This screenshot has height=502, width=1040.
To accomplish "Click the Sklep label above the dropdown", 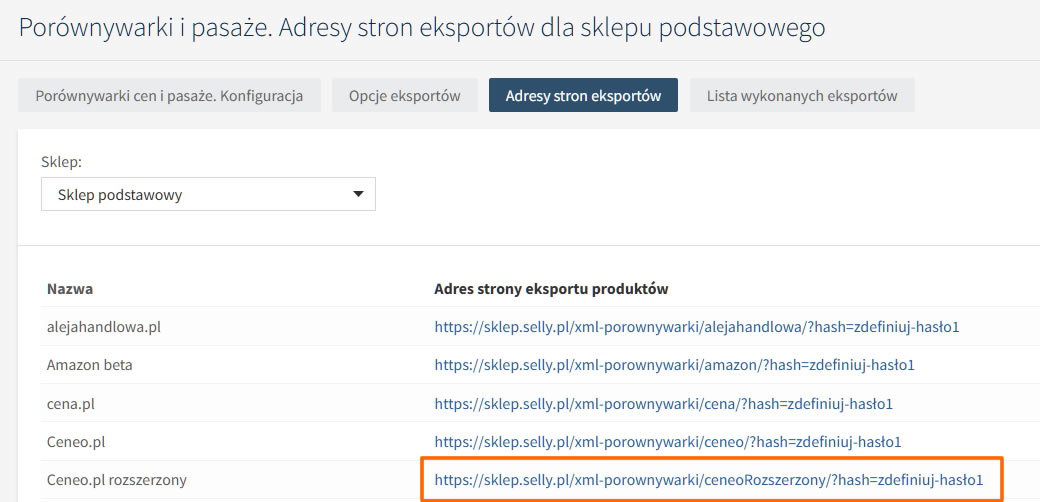I will pyautogui.click(x=61, y=161).
